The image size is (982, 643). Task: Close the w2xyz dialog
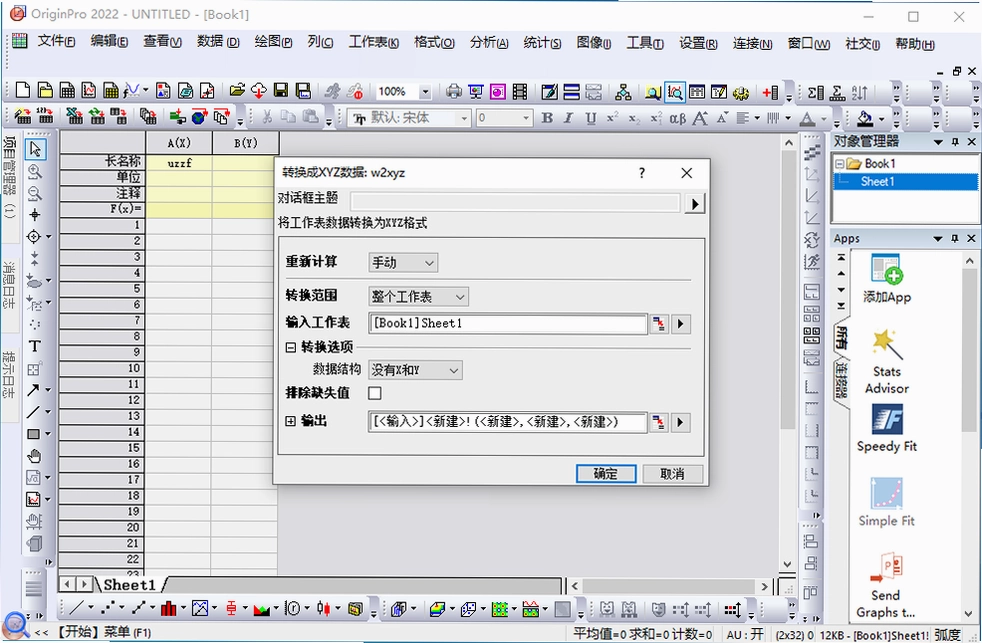point(686,173)
